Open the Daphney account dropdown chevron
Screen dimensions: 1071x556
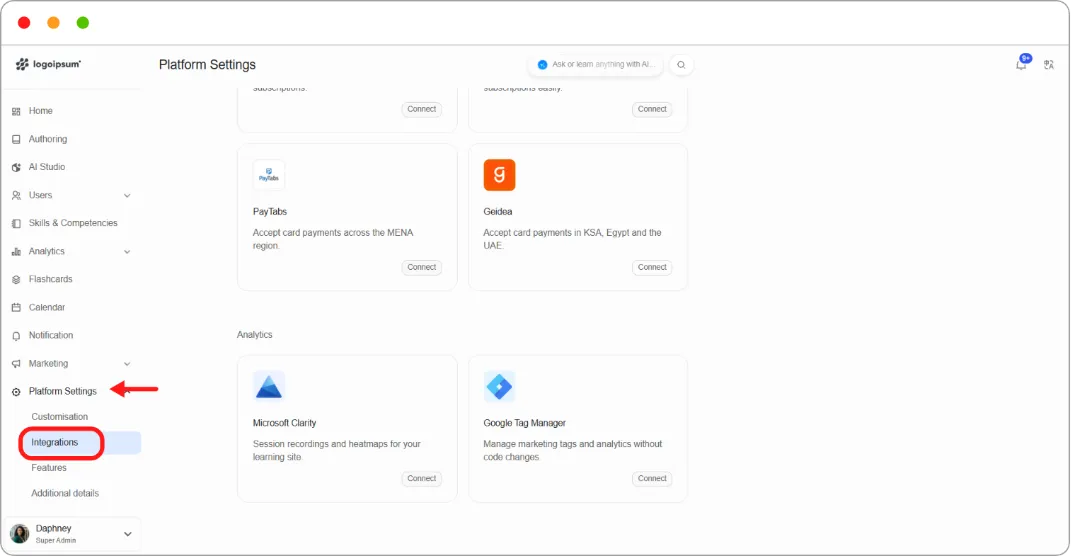tap(128, 534)
